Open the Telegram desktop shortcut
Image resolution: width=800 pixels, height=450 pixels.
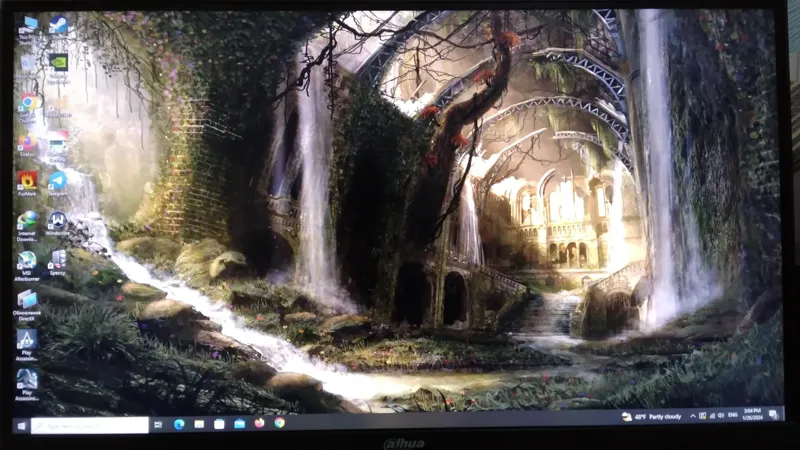point(58,181)
